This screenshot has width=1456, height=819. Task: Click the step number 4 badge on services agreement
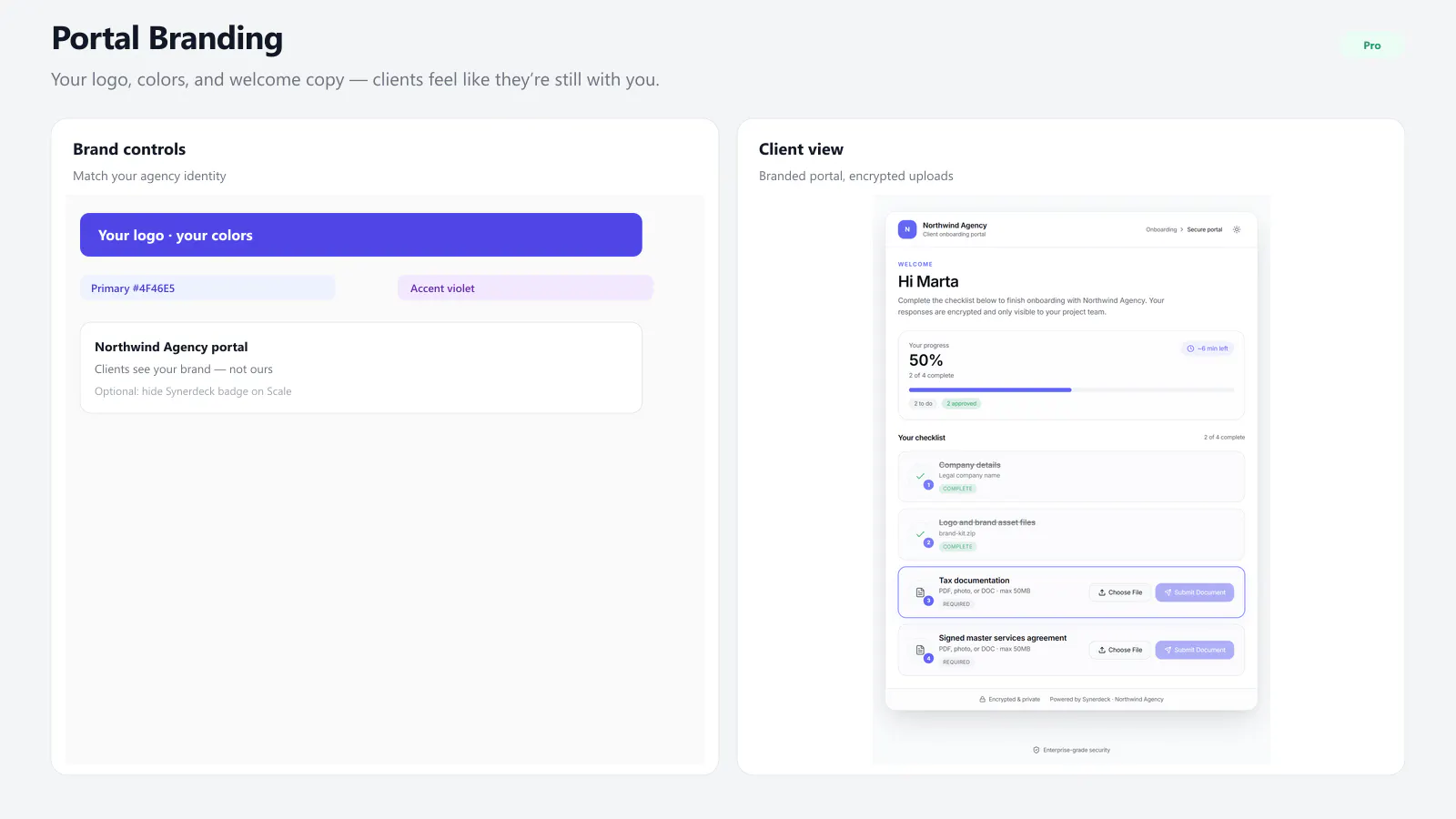click(928, 659)
